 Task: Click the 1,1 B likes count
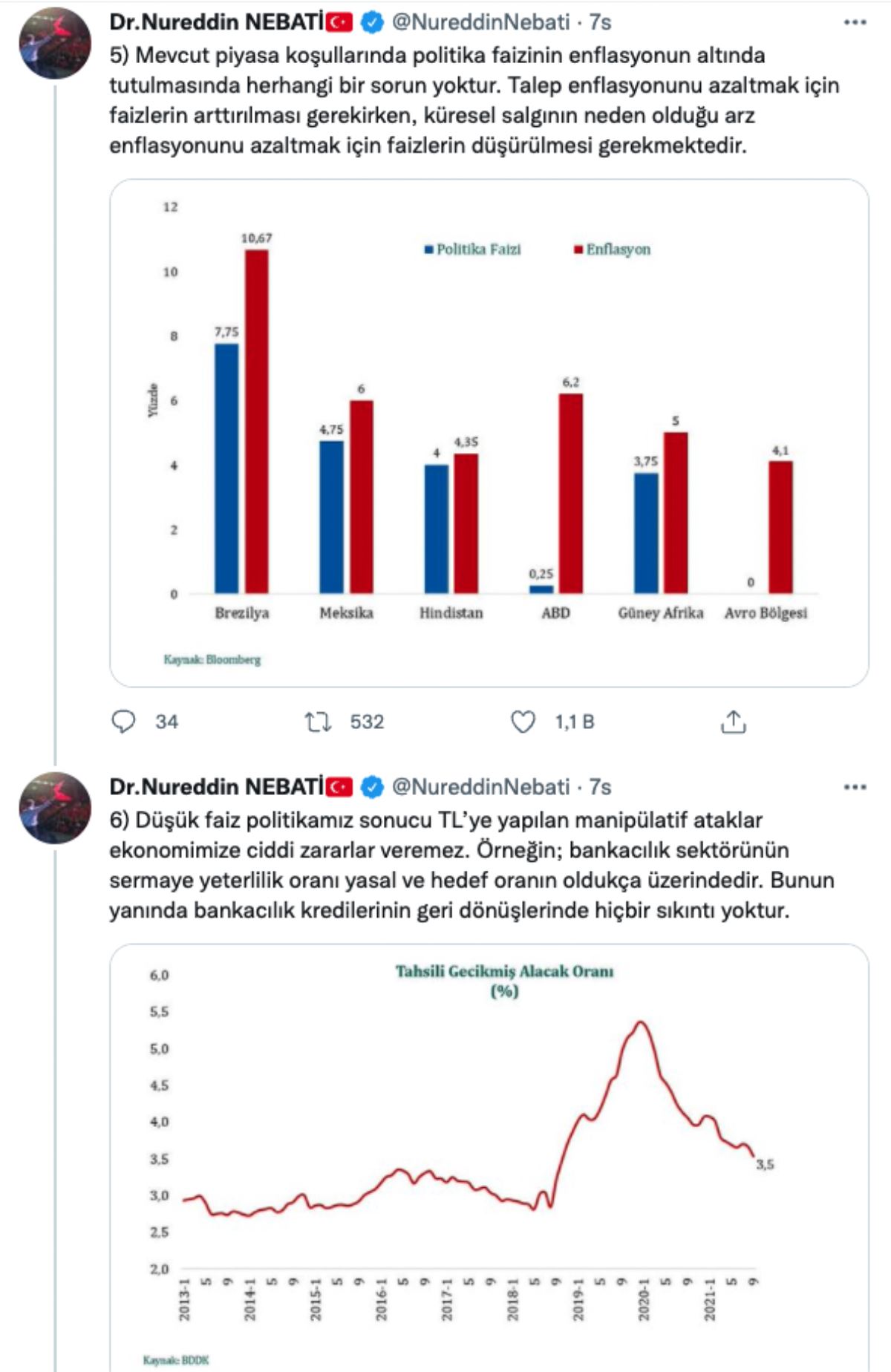pos(575,722)
